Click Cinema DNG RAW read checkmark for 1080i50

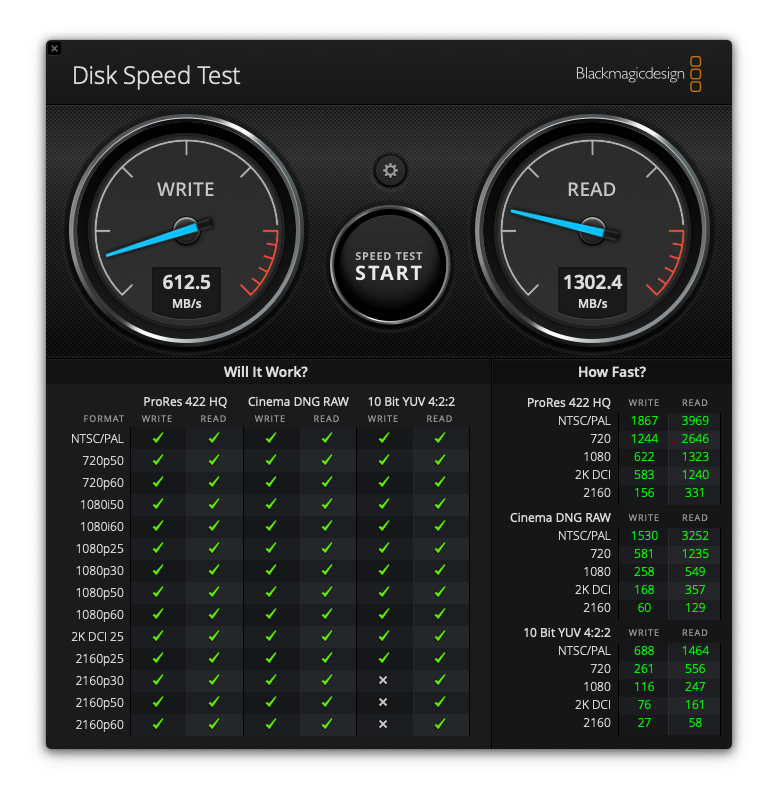326,504
